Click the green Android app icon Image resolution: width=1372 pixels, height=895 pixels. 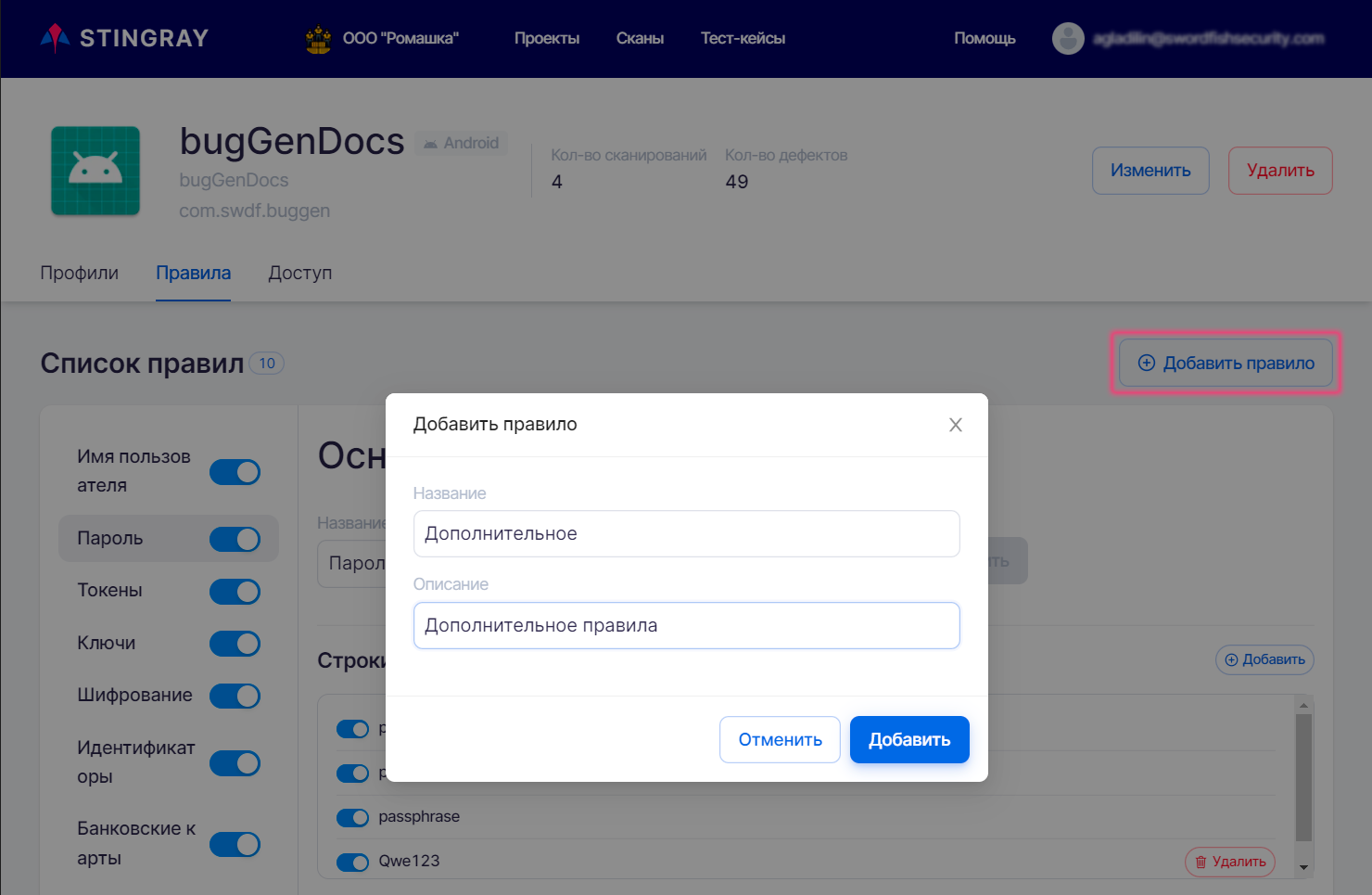point(95,171)
